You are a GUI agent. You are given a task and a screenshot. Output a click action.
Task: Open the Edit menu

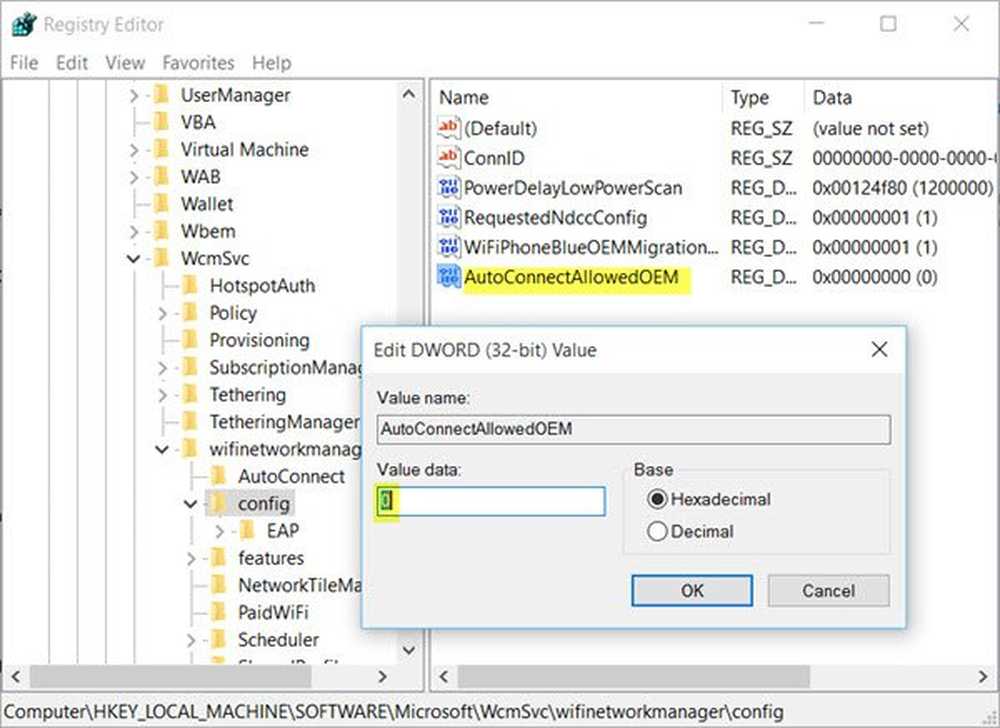pos(71,62)
